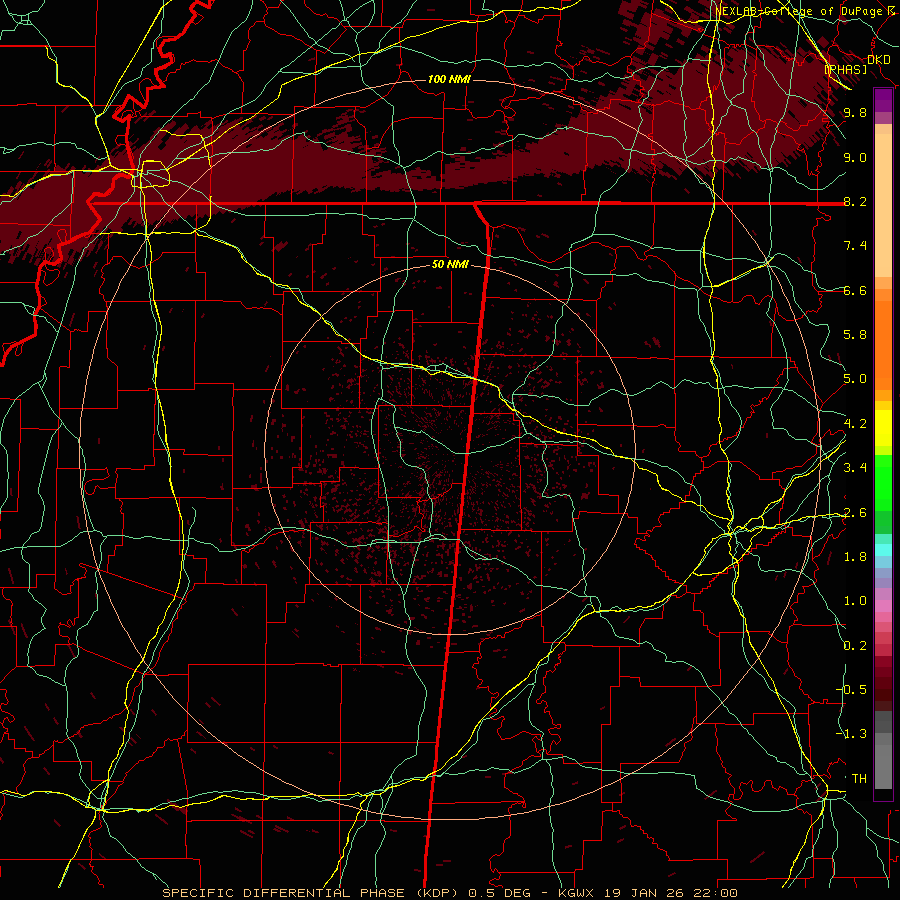Click the 3.4 value on the scale
The width and height of the screenshot is (900, 900).
click(x=855, y=468)
